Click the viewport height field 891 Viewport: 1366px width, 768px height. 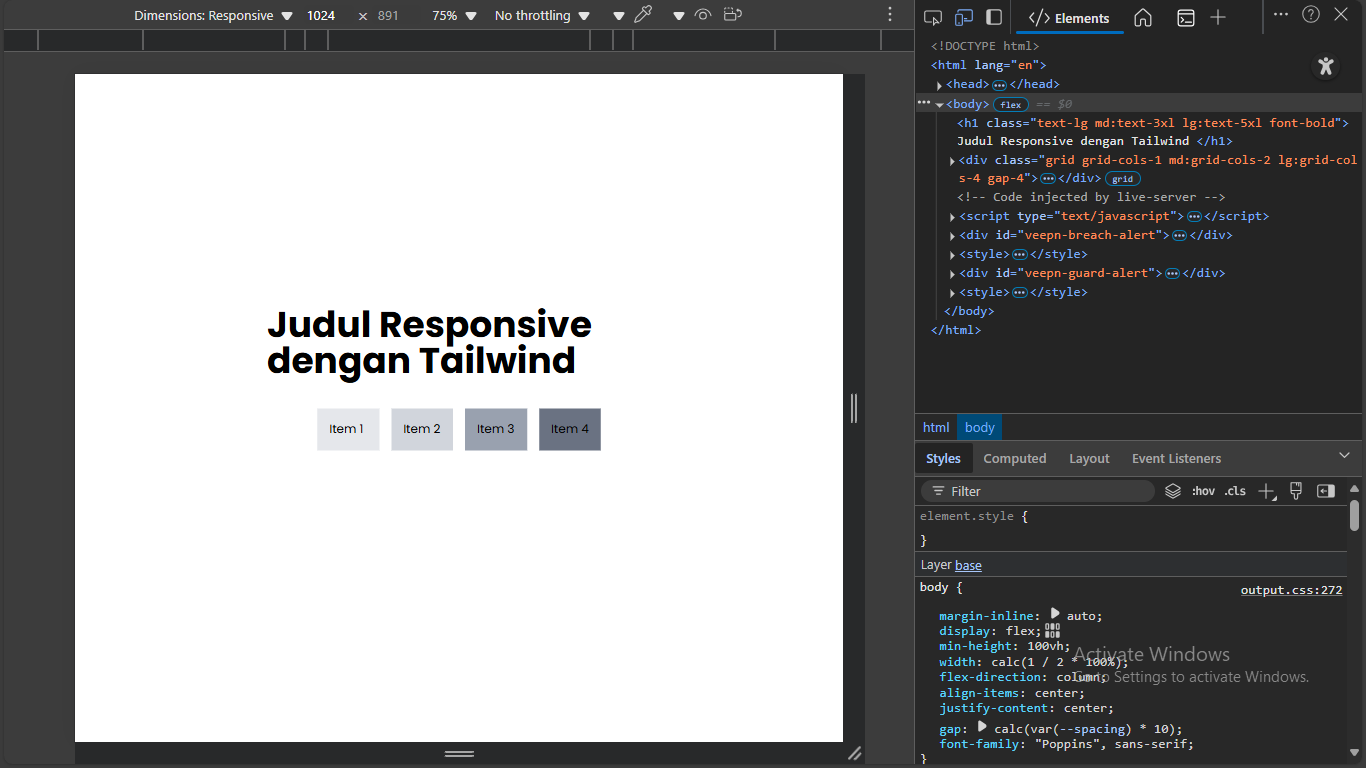point(390,16)
